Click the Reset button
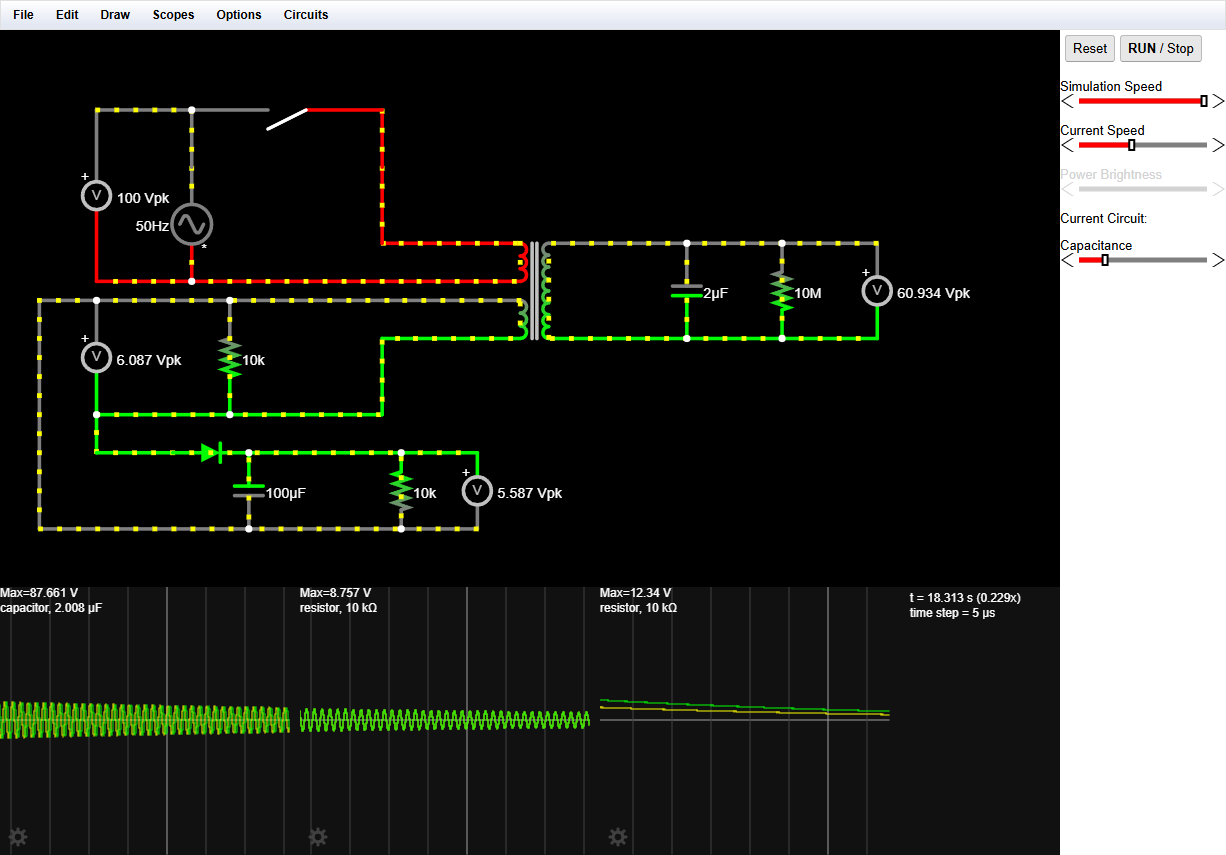Viewport: 1226px width, 855px height. click(x=1089, y=48)
